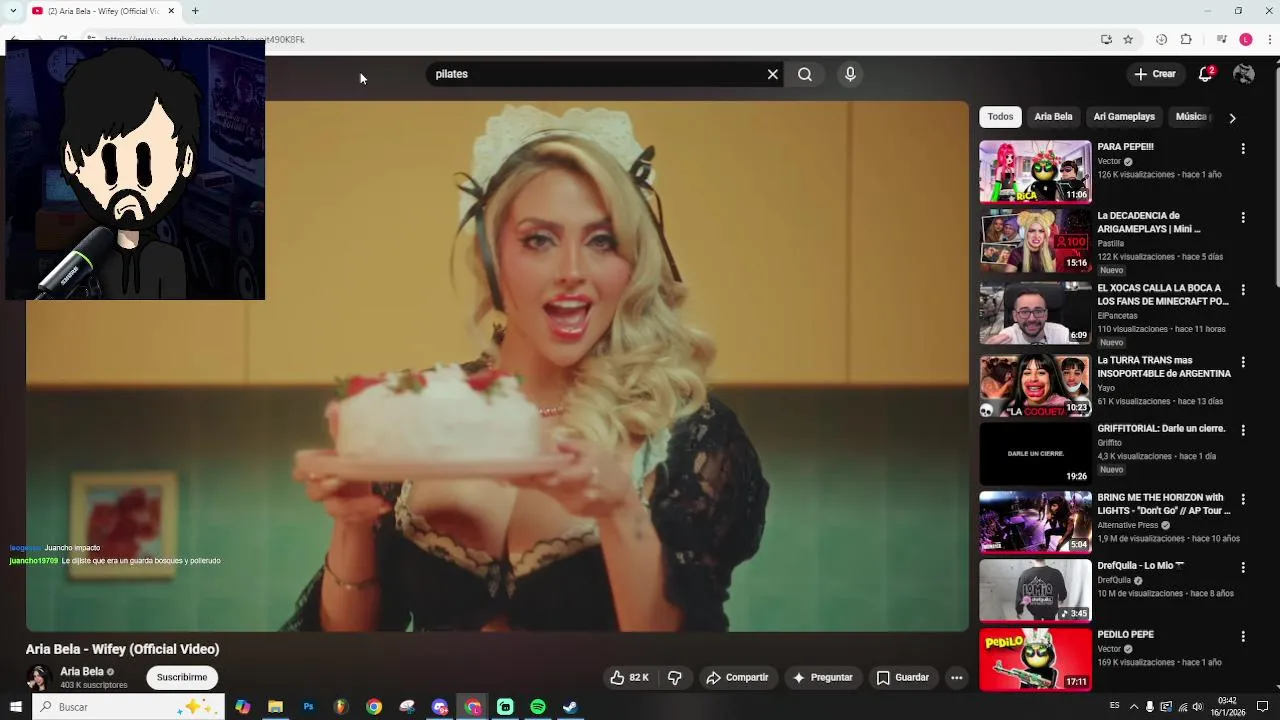Click the magnifying glass search button
The image size is (1280, 720).
pyautogui.click(x=805, y=74)
